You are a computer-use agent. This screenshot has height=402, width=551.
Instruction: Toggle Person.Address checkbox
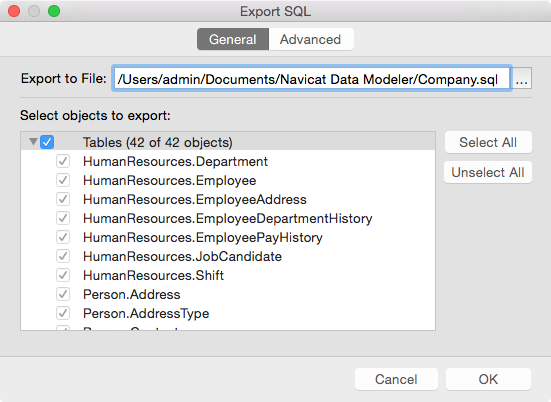tap(63, 294)
